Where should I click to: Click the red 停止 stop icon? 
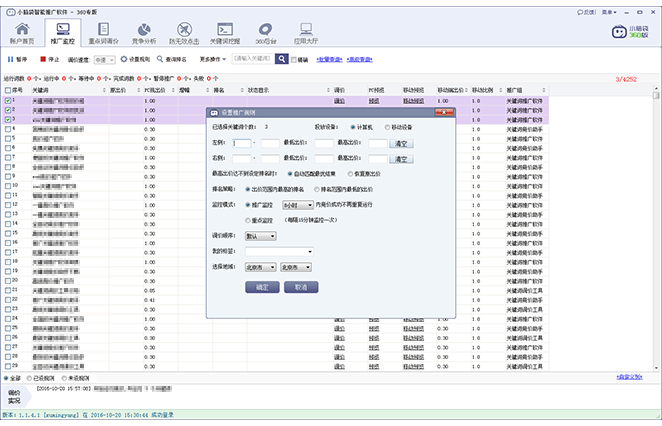[x=42, y=60]
